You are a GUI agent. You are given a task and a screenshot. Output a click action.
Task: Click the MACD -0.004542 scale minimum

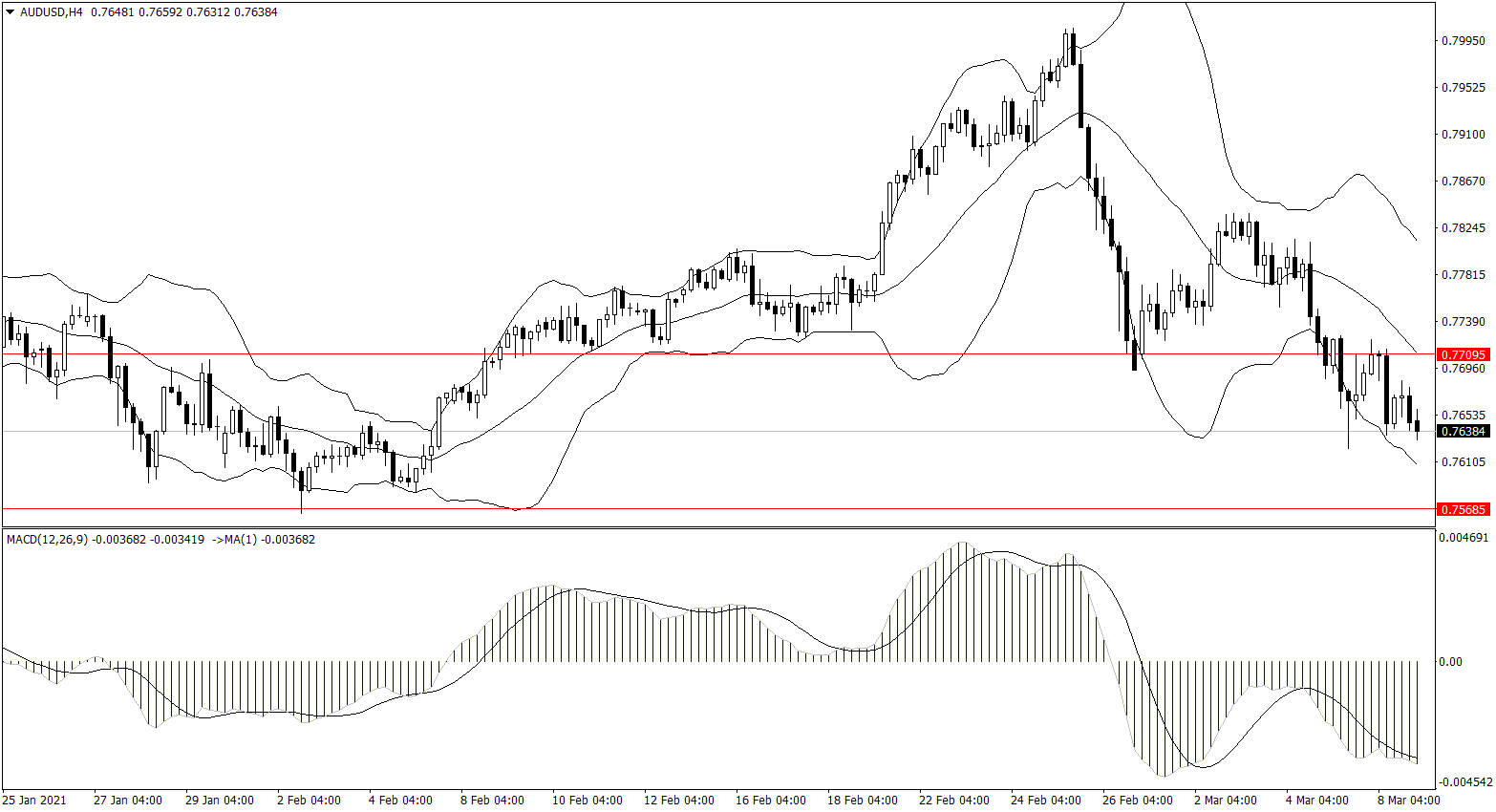click(1463, 782)
